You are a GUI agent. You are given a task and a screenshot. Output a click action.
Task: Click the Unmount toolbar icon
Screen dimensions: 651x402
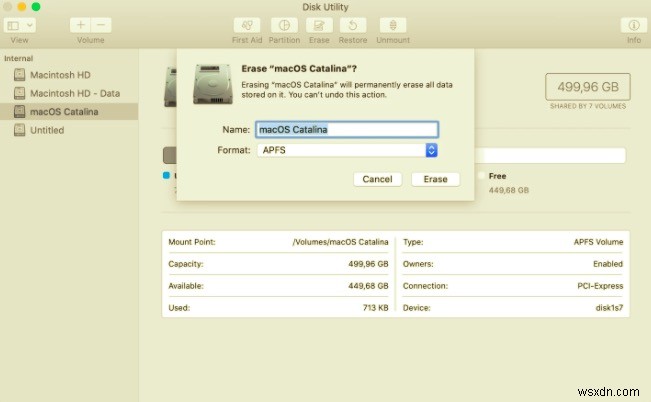click(393, 24)
